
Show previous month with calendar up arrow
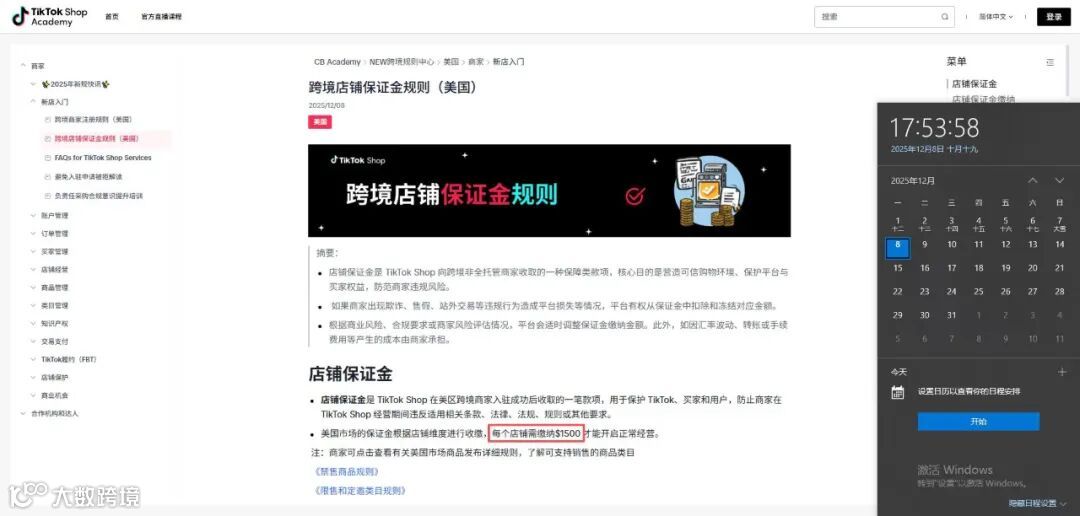[1032, 180]
